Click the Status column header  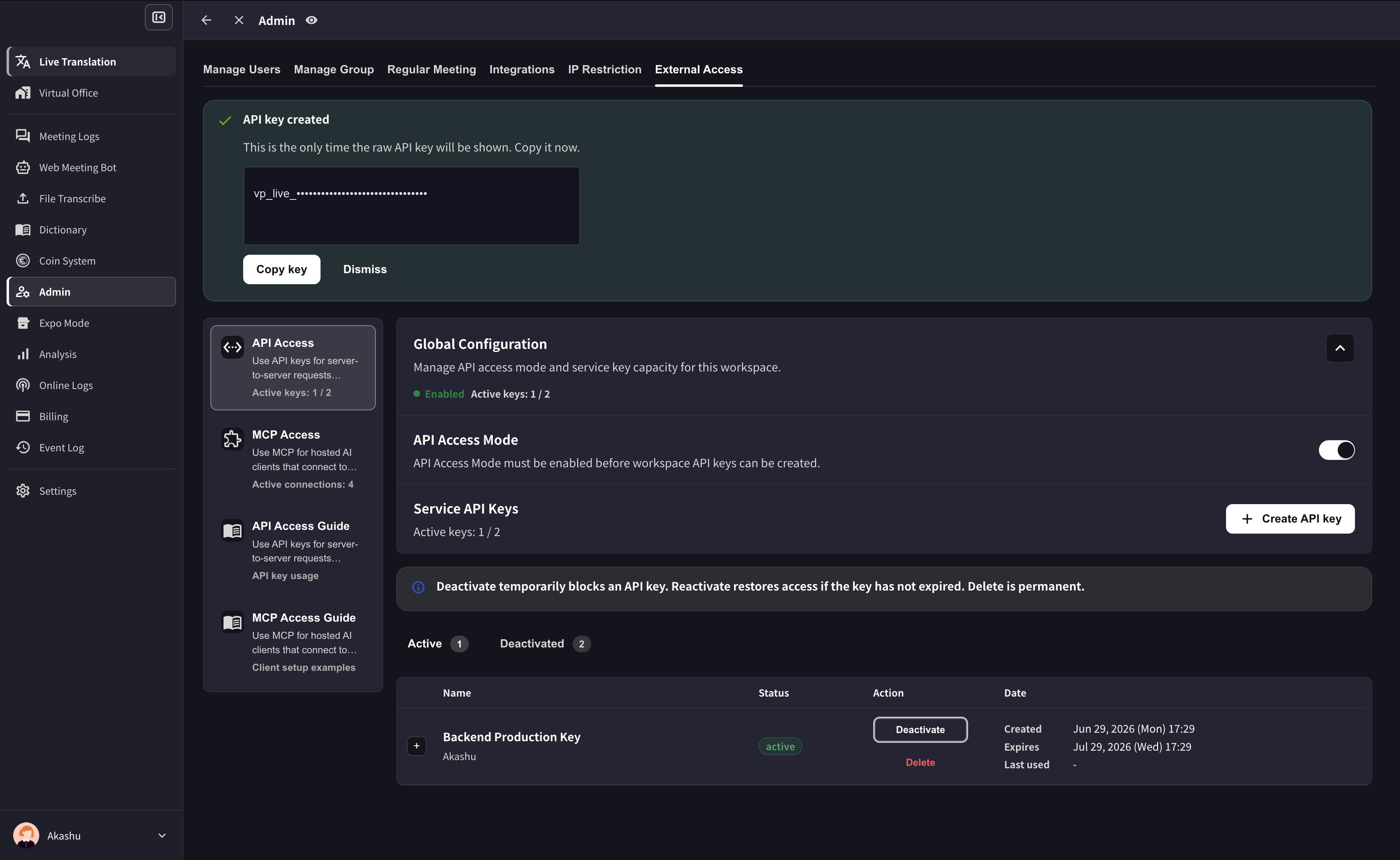pyautogui.click(x=774, y=693)
